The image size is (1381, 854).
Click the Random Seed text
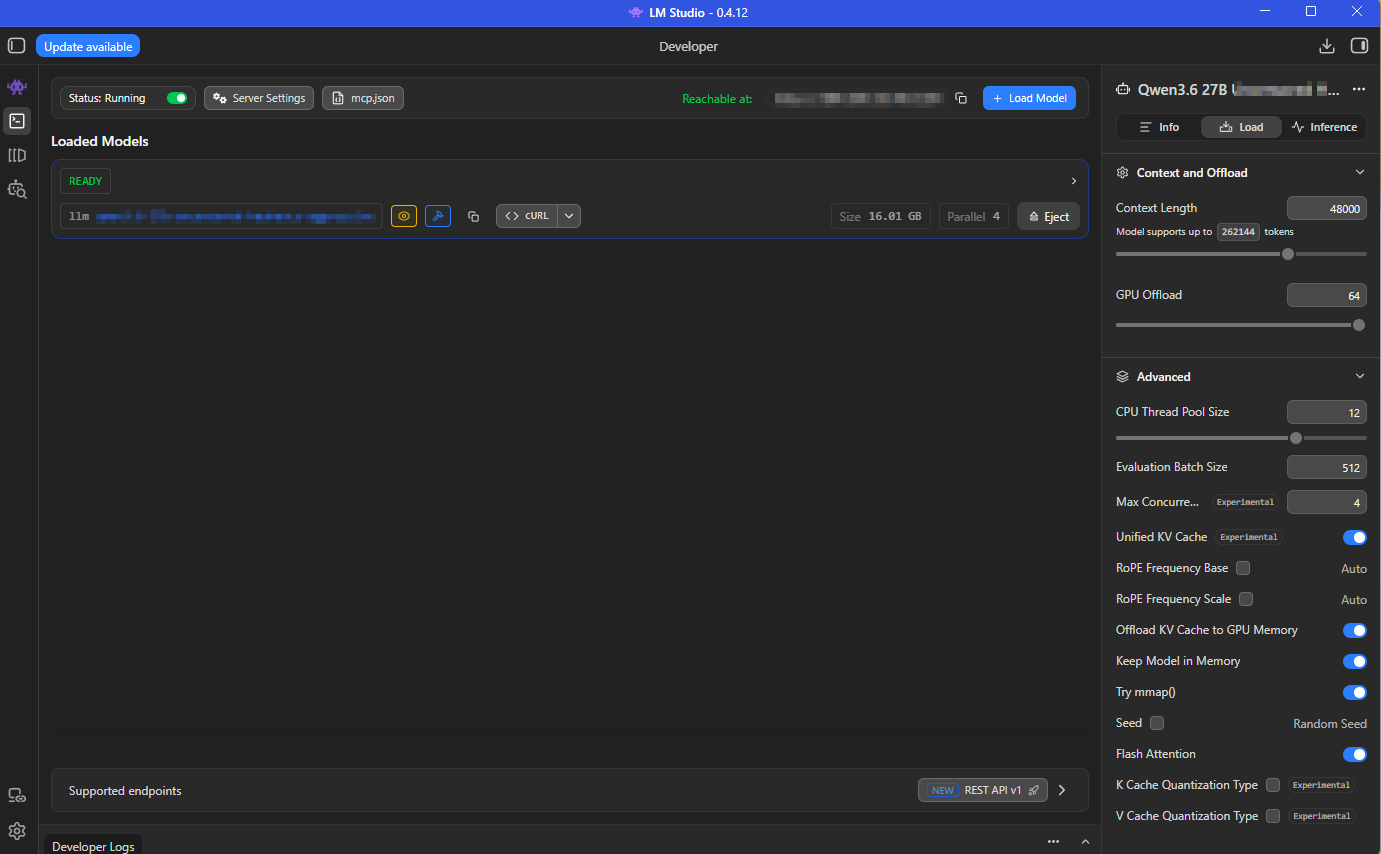(x=1330, y=723)
